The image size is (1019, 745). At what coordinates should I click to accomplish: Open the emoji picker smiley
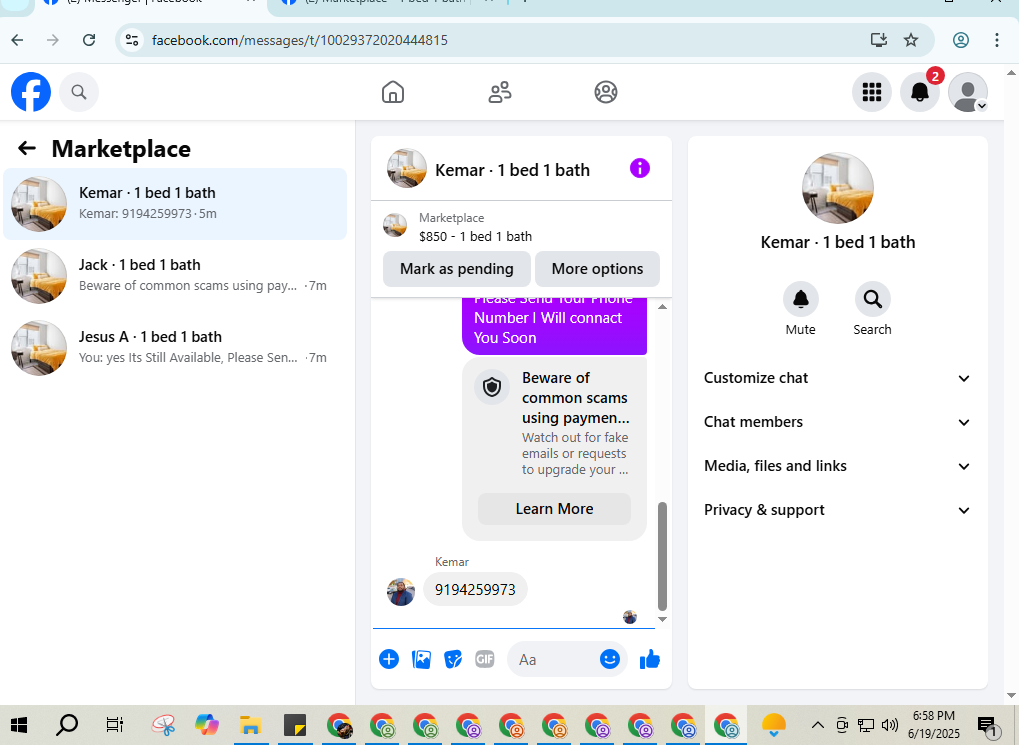pos(610,659)
